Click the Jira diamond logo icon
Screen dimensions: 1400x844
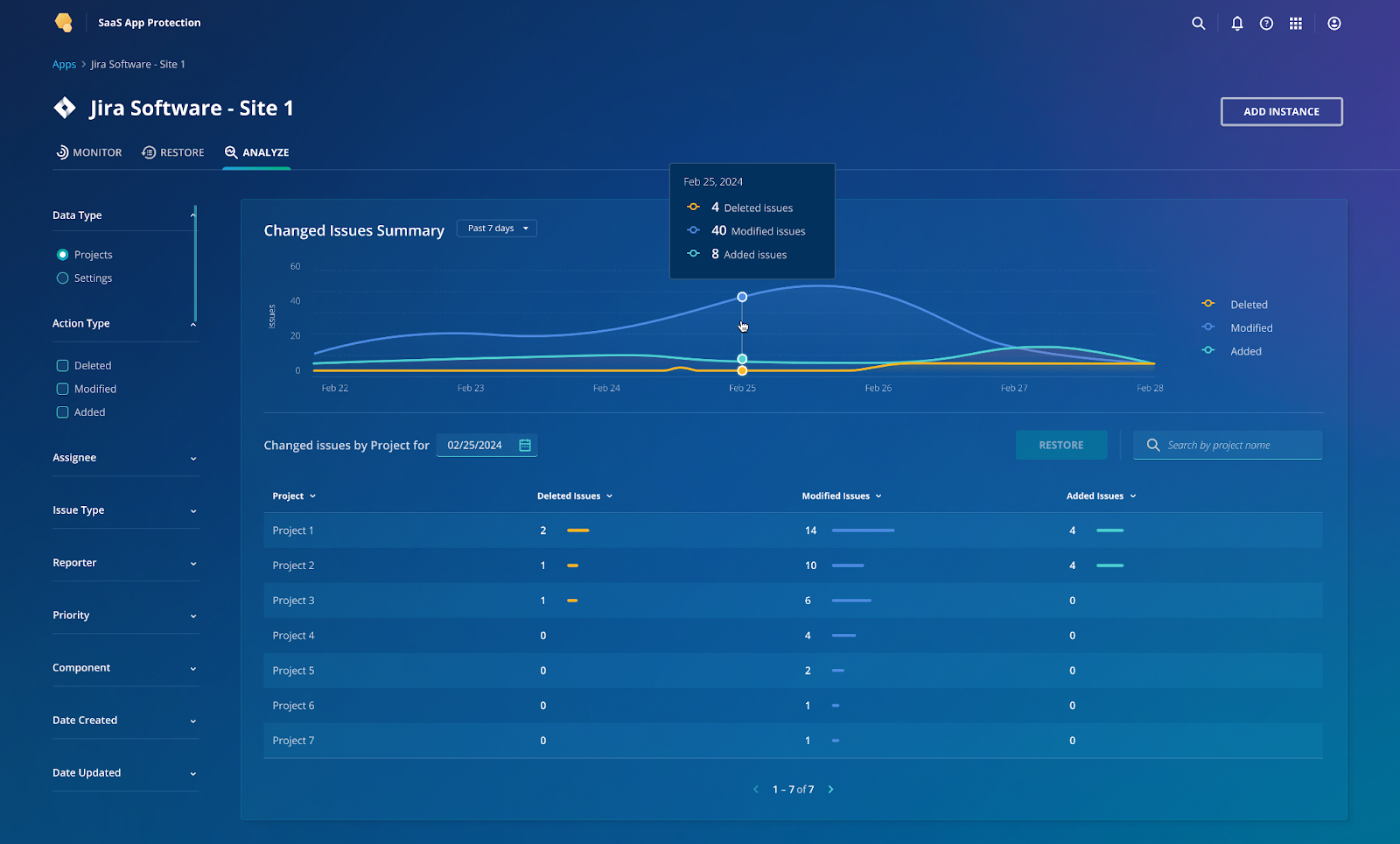pyautogui.click(x=65, y=108)
